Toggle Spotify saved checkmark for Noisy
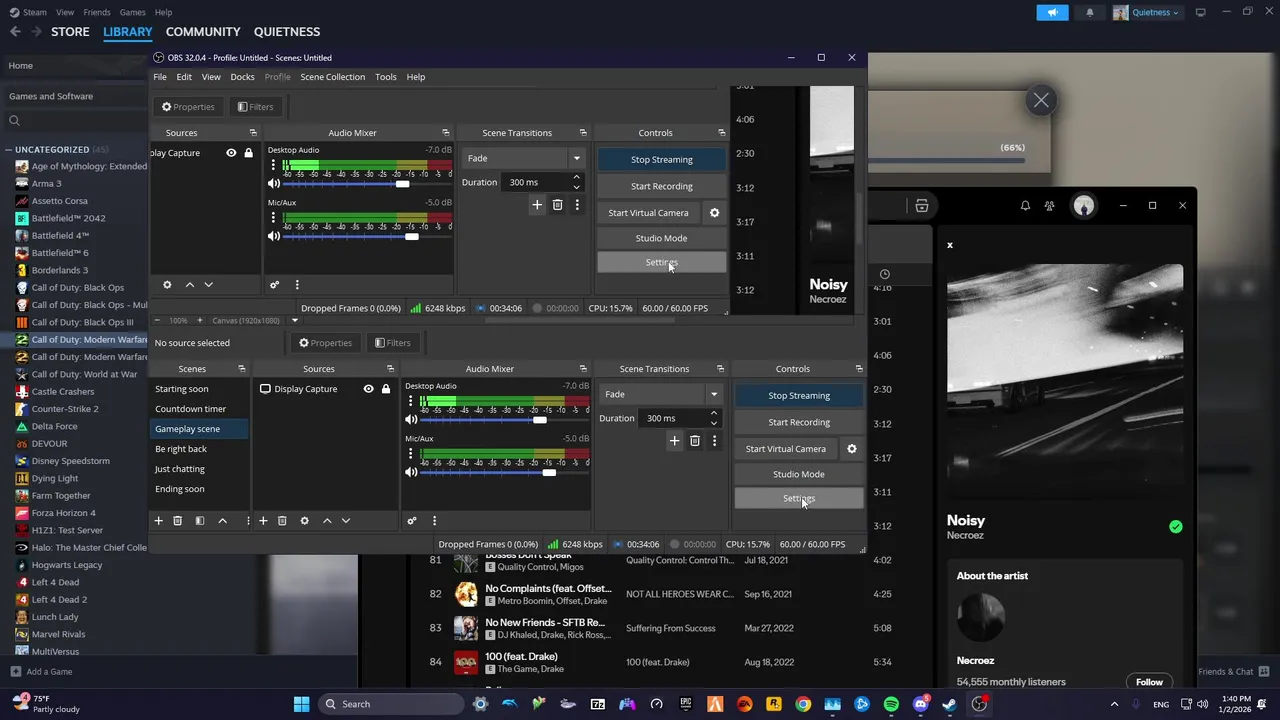 (x=1176, y=526)
